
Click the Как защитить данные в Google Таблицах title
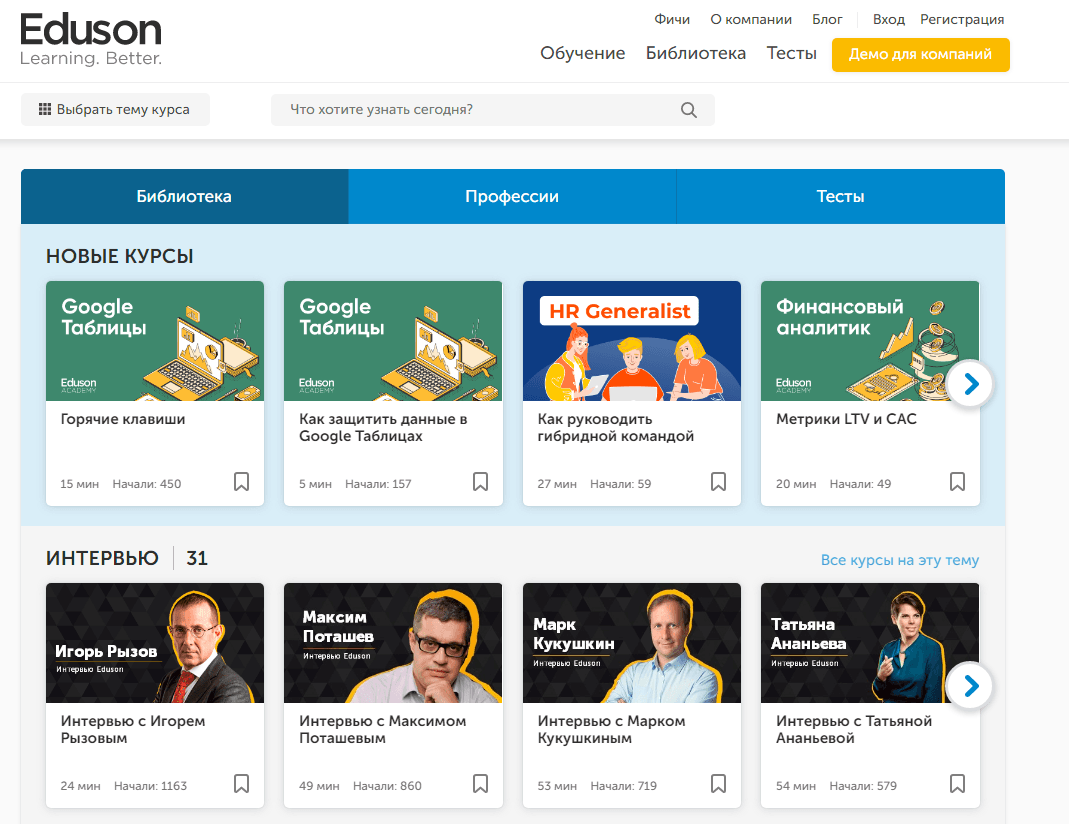383,427
